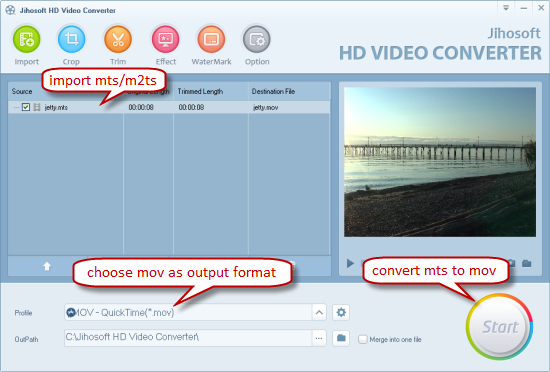
Task: Play the preview video
Action: click(x=350, y=263)
